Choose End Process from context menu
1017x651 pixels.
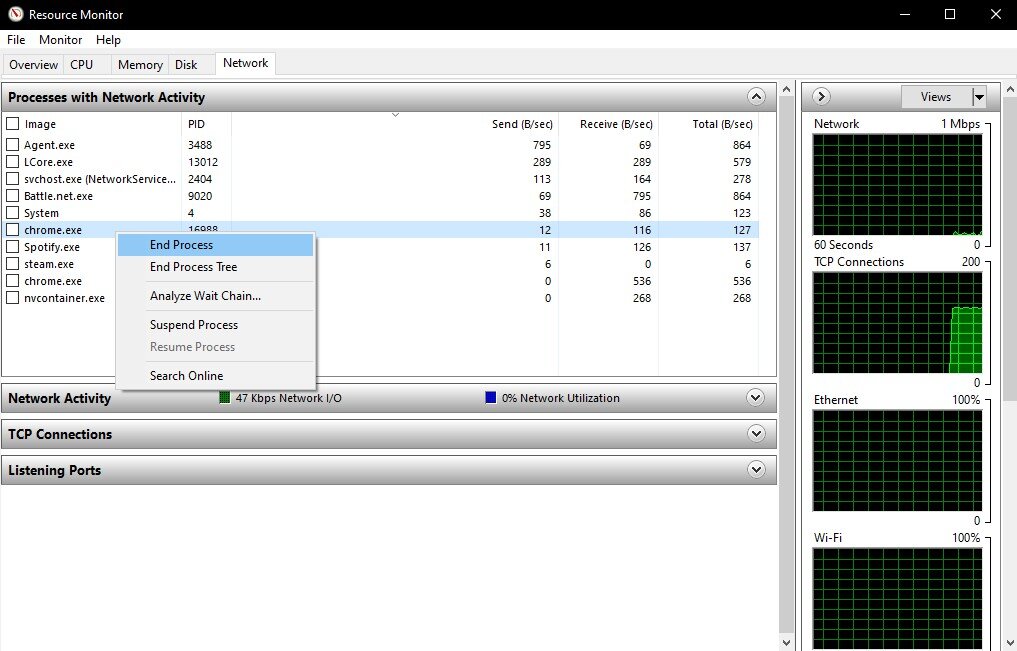181,245
